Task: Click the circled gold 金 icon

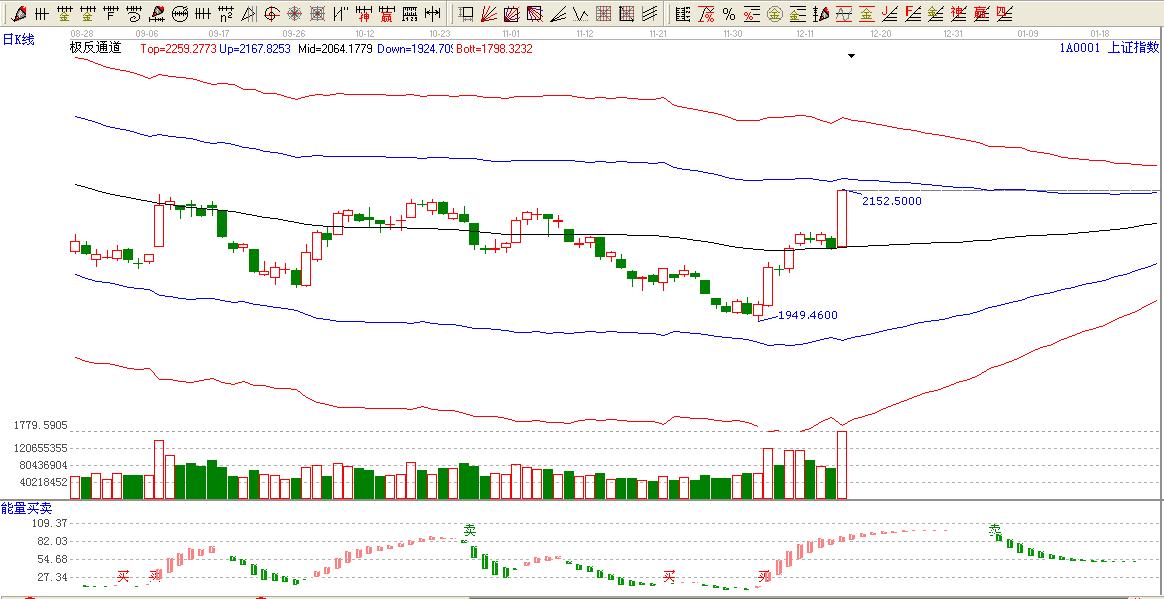Action: [774, 14]
